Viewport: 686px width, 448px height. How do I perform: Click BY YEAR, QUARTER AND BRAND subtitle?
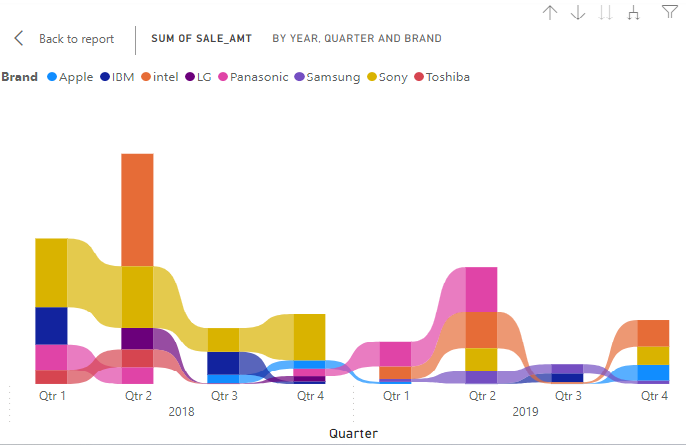357,39
